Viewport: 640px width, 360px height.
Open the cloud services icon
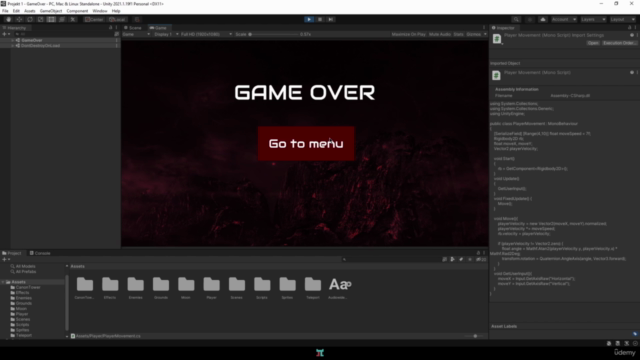(x=542, y=19)
